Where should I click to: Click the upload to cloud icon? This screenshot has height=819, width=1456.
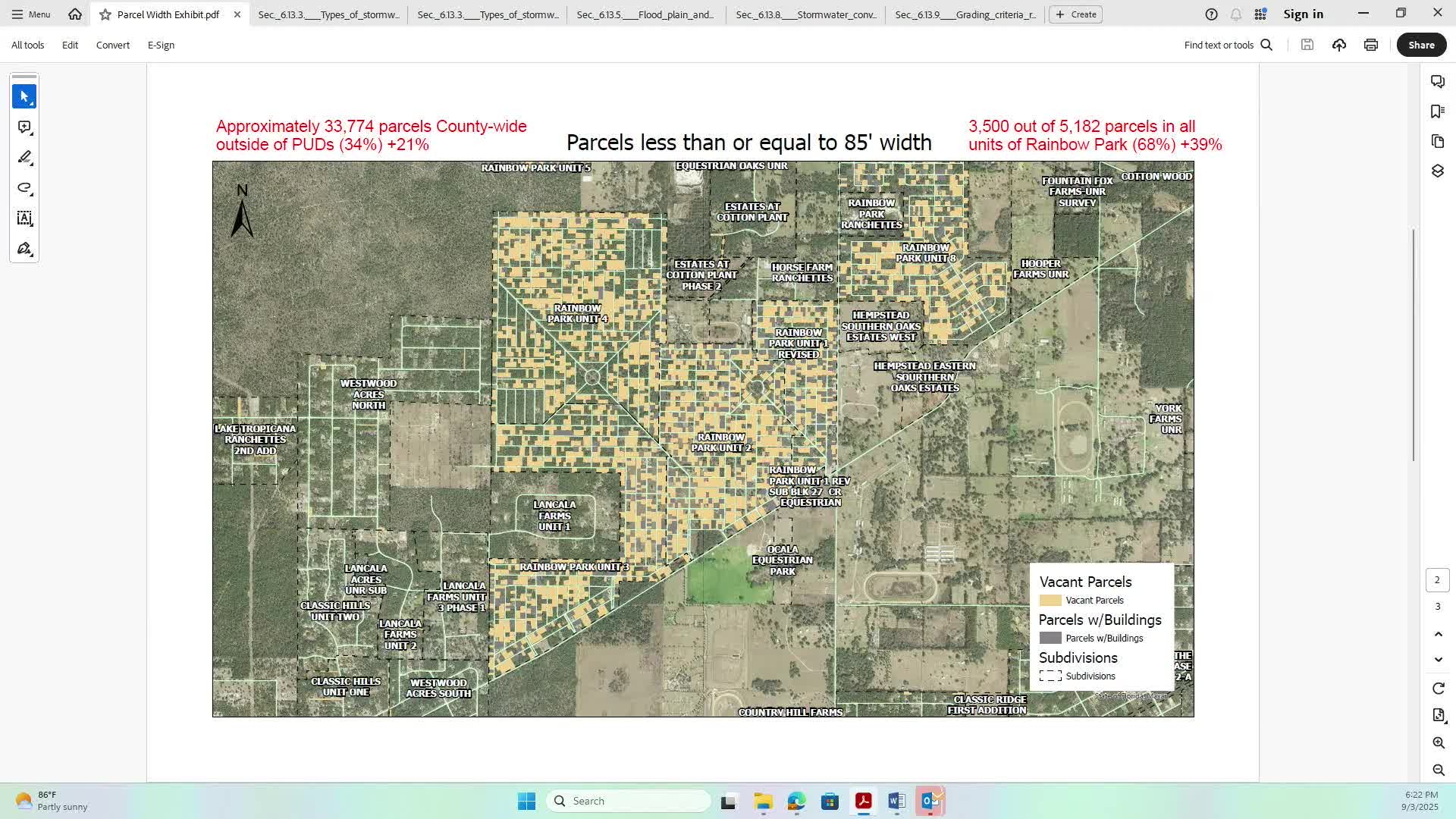pos(1339,45)
